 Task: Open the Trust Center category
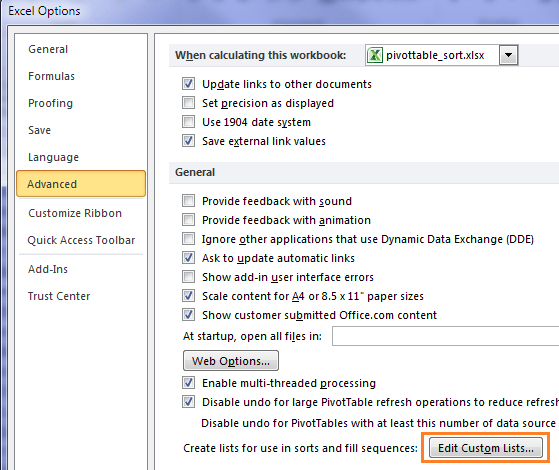59,296
